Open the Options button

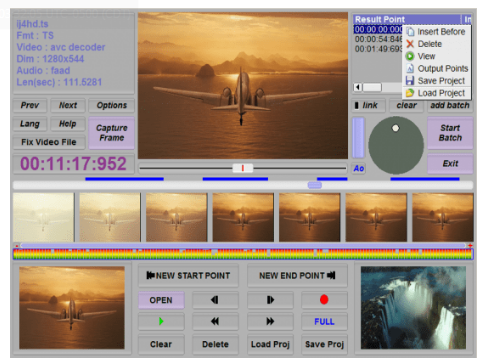pyautogui.click(x=112, y=105)
